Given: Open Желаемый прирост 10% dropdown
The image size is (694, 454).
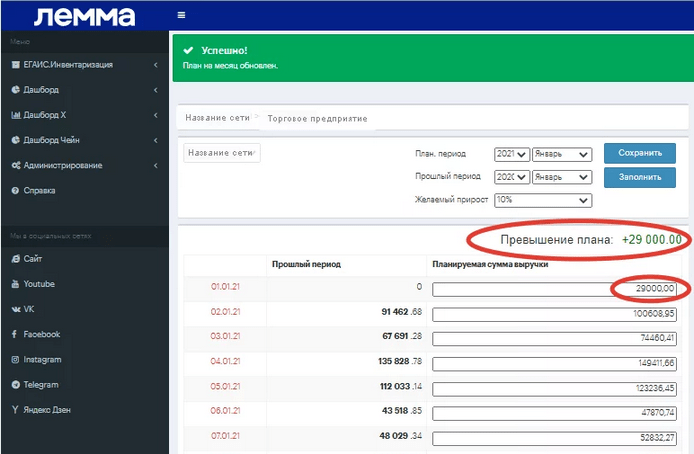Looking at the screenshot, I should click(x=543, y=200).
